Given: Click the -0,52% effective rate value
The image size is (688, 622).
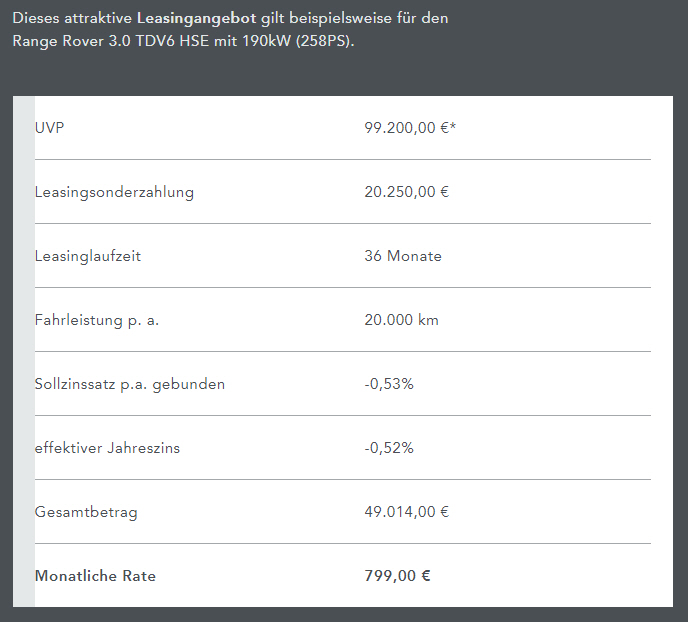Looking at the screenshot, I should click(389, 448).
